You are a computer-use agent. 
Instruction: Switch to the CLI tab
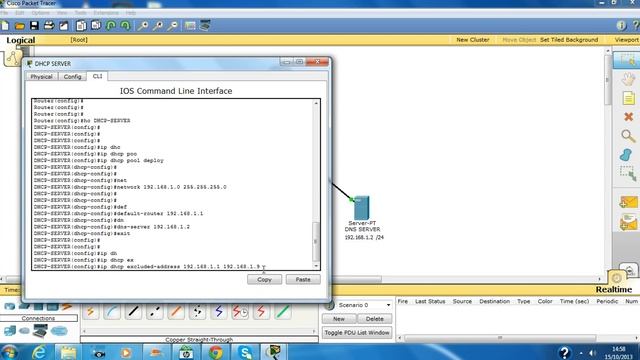(x=97, y=76)
